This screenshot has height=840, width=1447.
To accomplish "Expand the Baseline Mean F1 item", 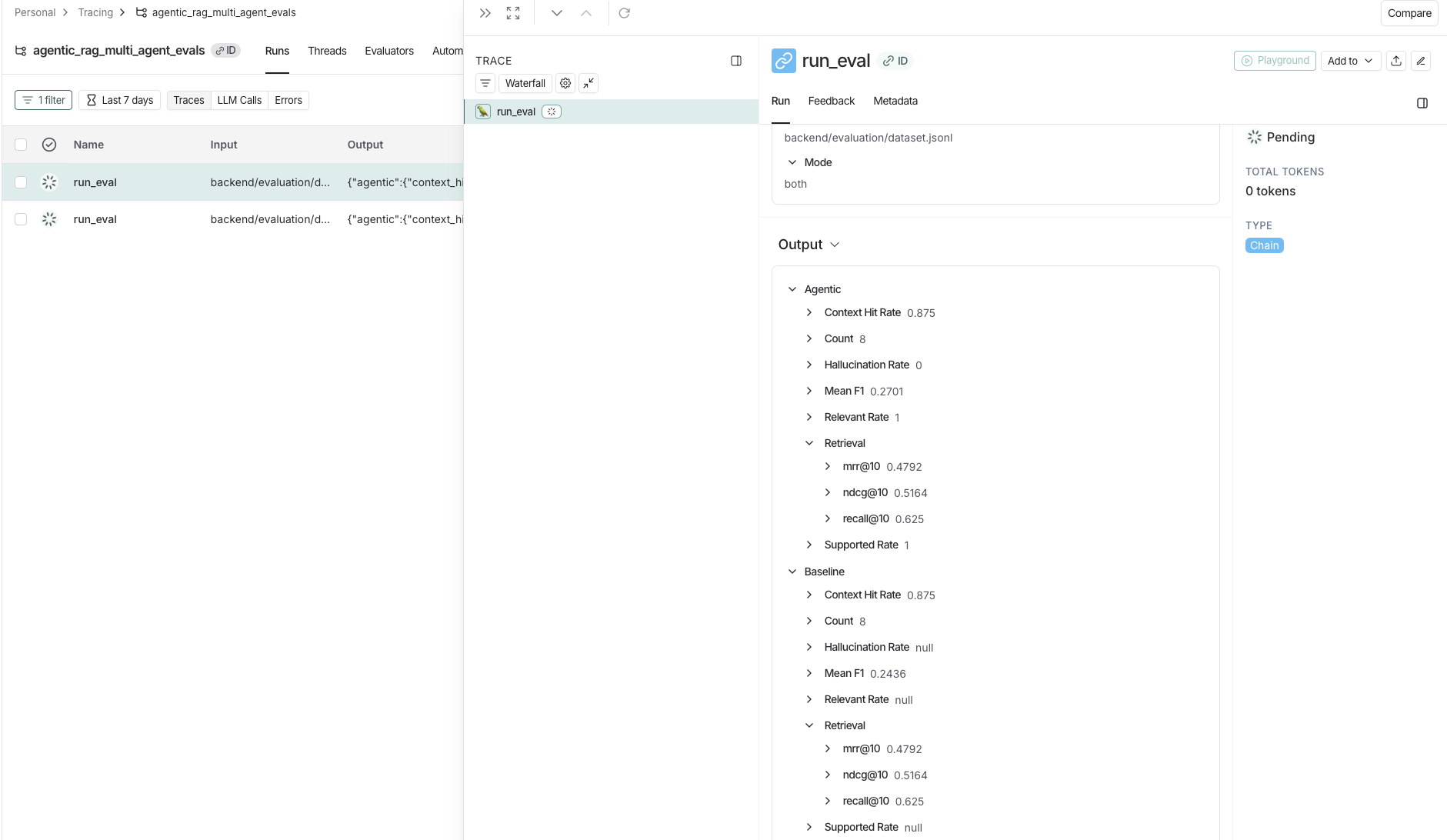I will coord(809,673).
